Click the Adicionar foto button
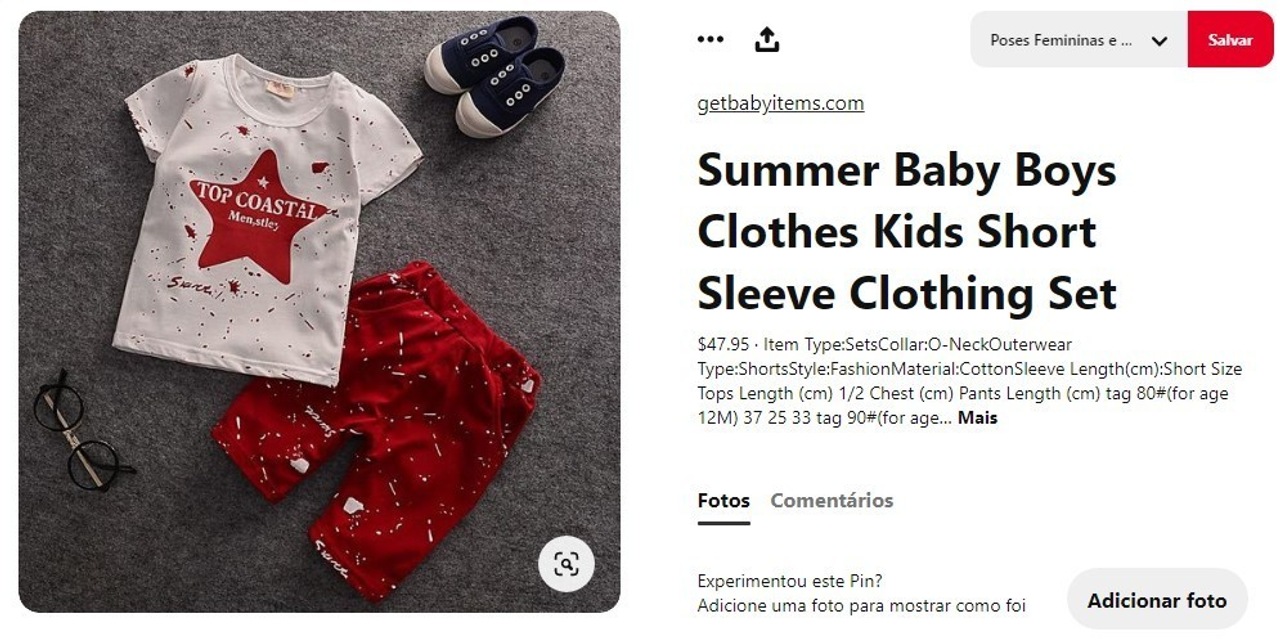Viewport: 1280px width, 641px height. (x=1157, y=601)
